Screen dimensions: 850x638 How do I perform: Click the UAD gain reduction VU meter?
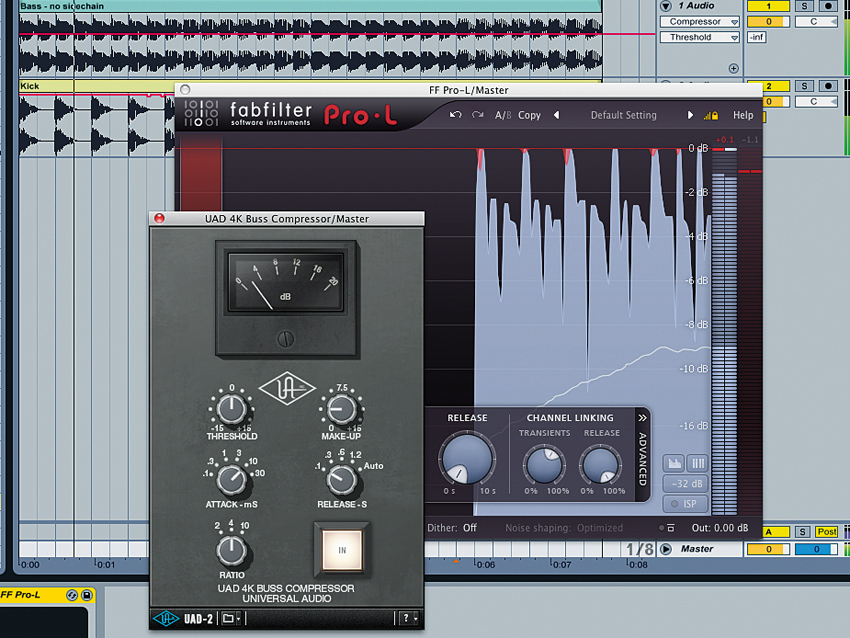point(286,282)
